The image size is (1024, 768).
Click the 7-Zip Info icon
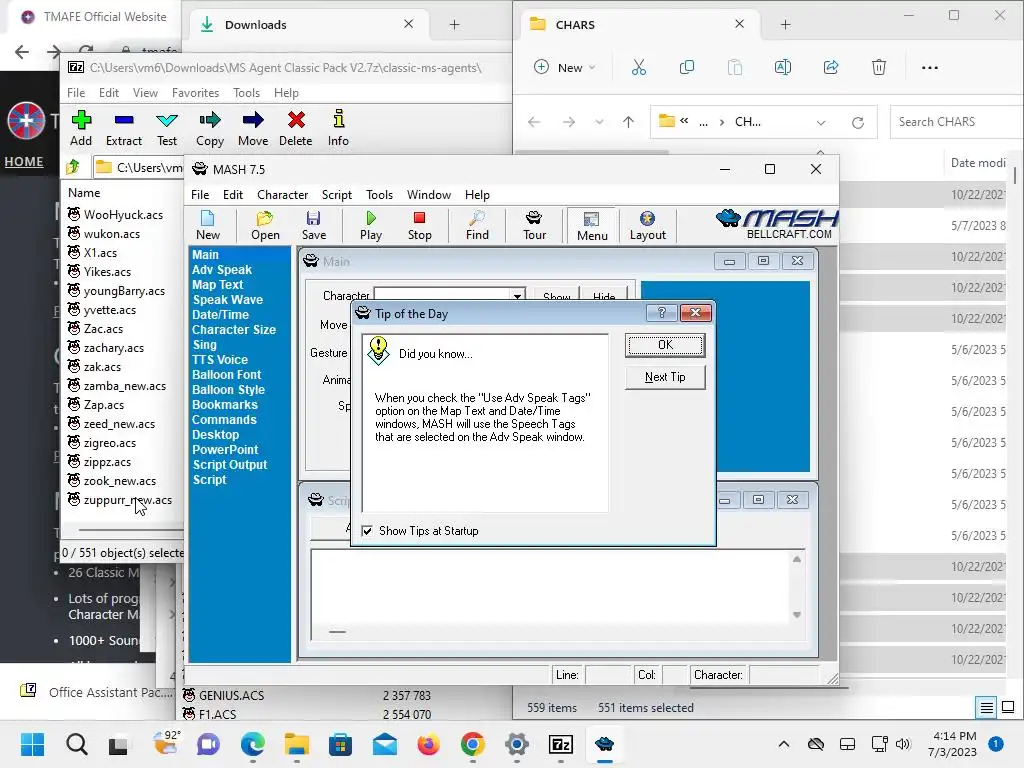(338, 128)
